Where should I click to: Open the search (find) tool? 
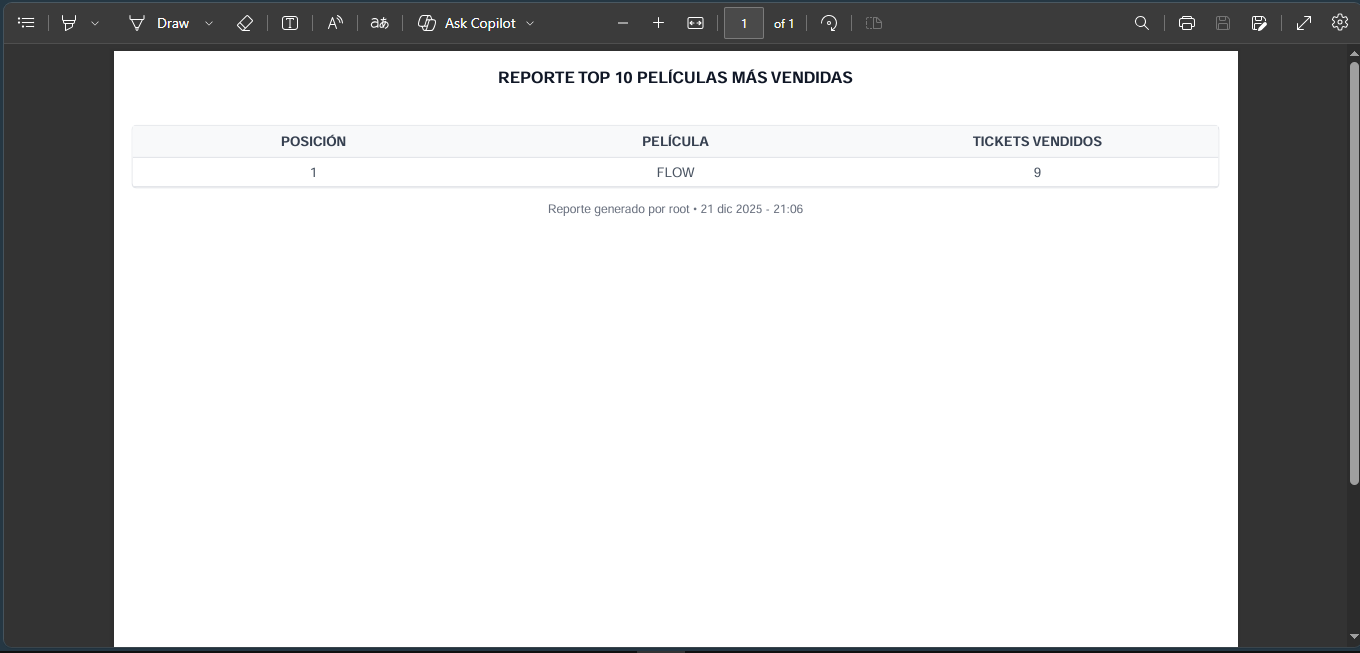tap(1142, 23)
